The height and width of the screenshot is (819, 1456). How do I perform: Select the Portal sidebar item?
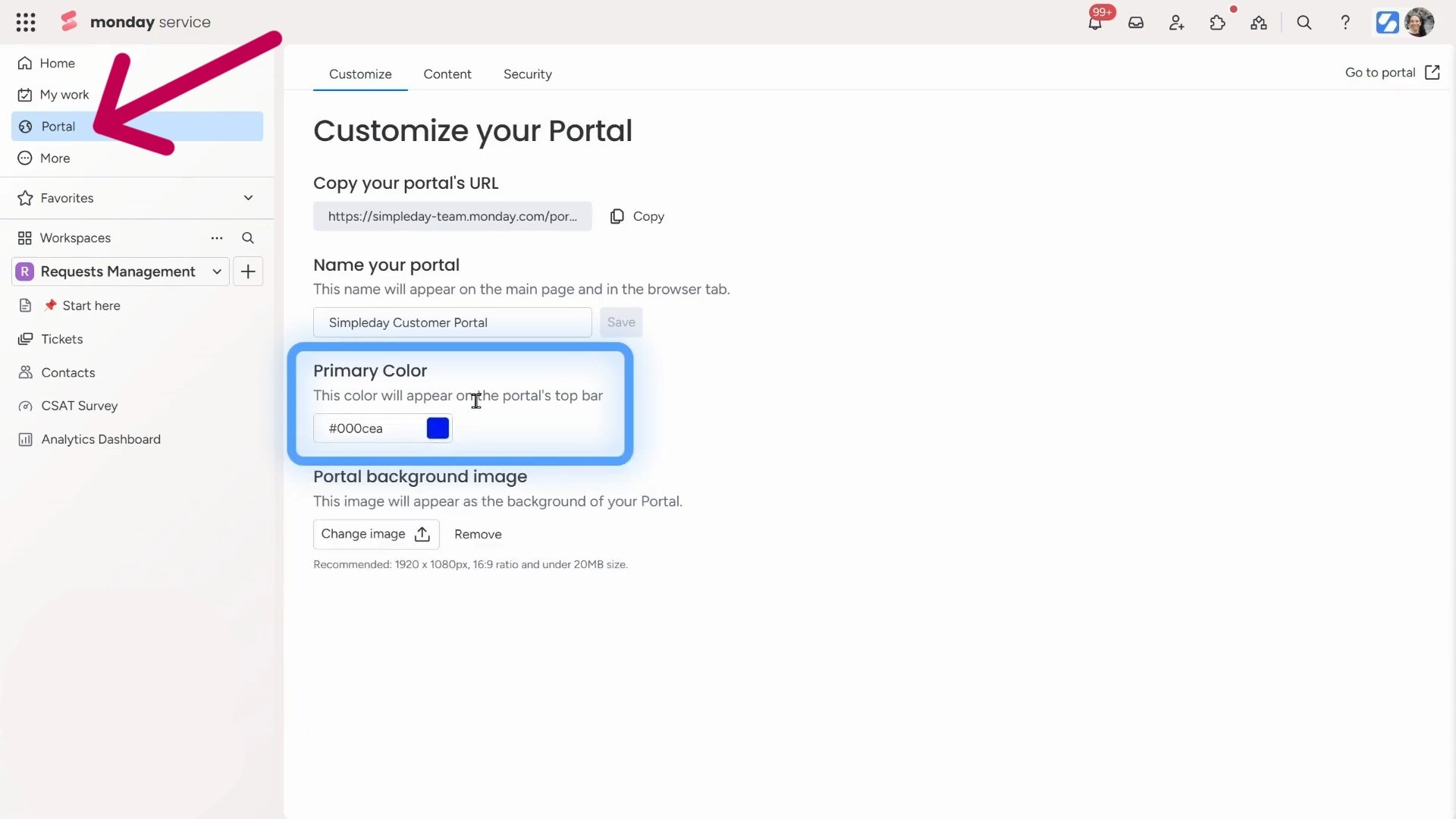click(x=137, y=127)
